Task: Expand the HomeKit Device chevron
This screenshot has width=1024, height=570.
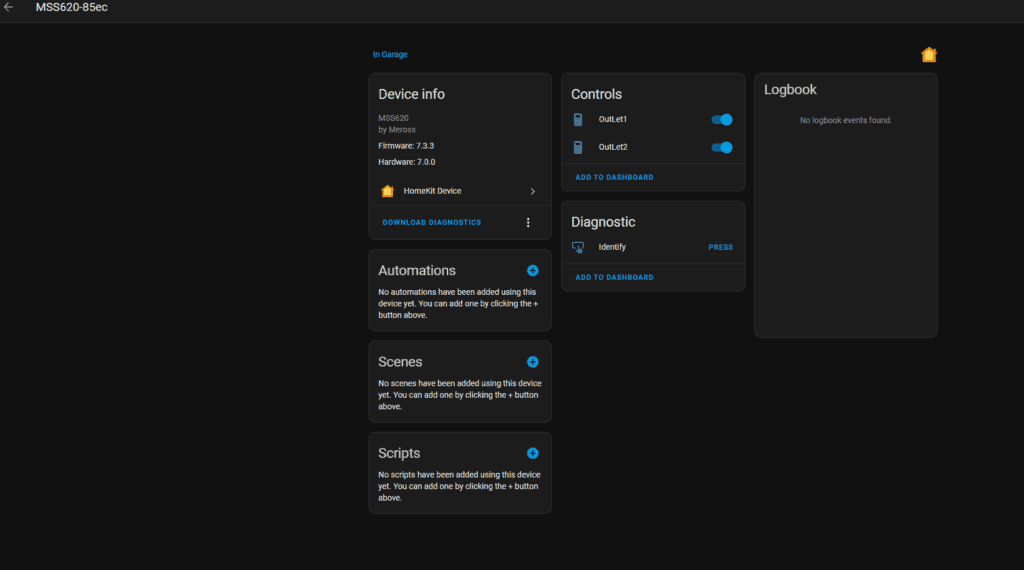Action: pos(532,191)
